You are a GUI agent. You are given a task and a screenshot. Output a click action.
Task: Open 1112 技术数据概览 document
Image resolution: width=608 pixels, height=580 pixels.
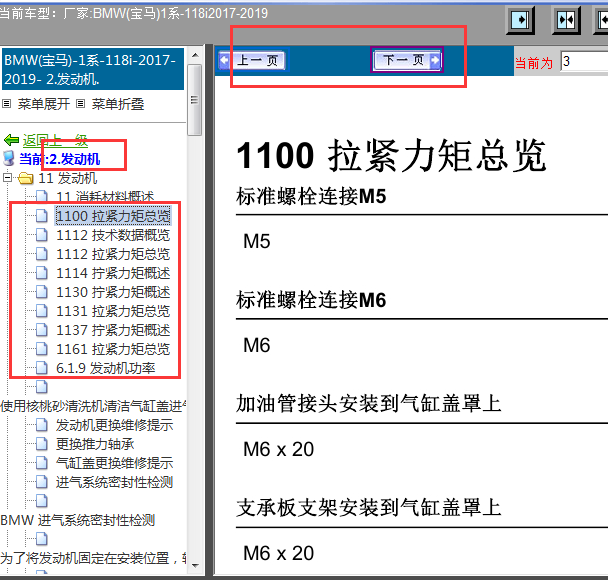113,235
